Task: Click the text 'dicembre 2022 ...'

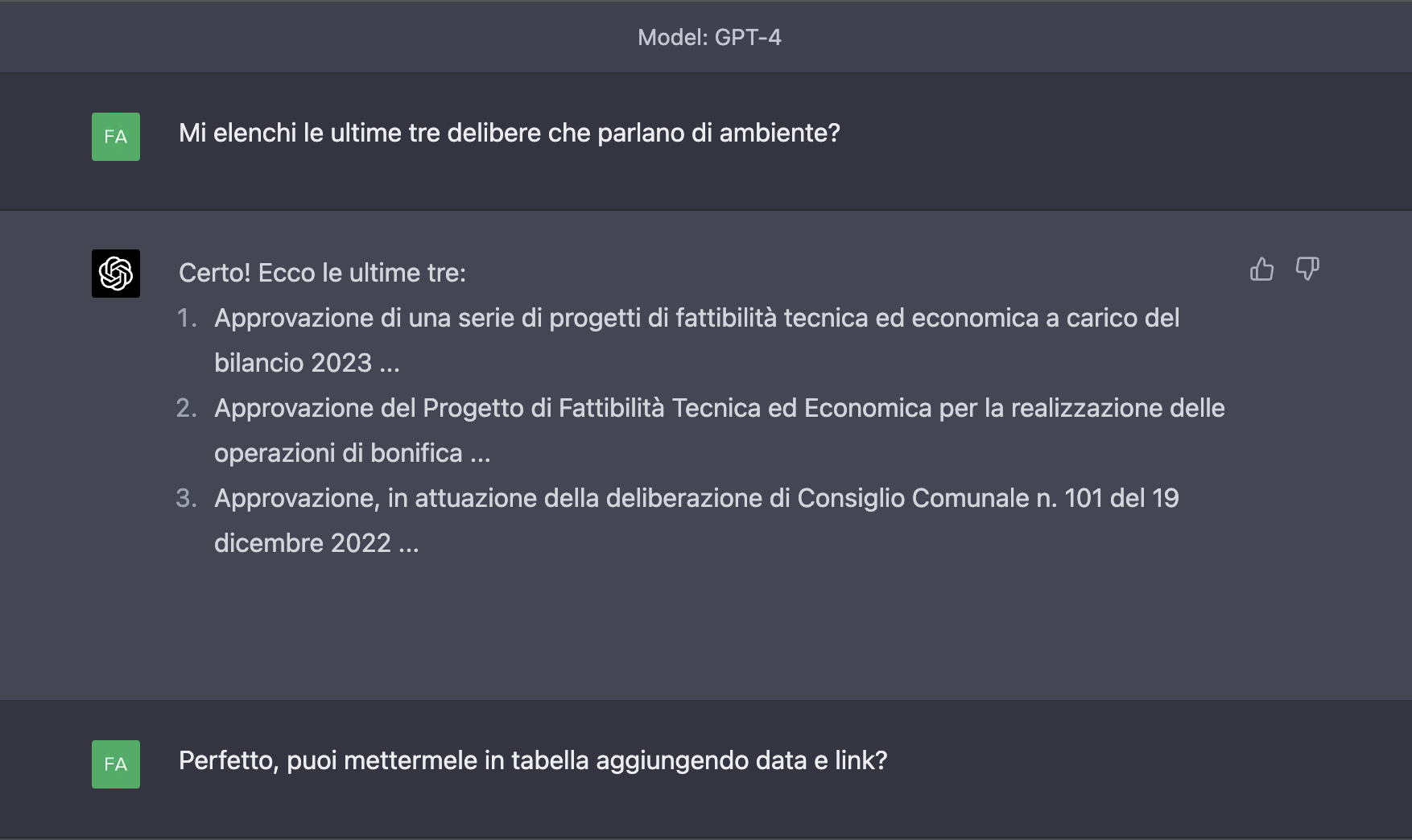Action: pos(316,543)
